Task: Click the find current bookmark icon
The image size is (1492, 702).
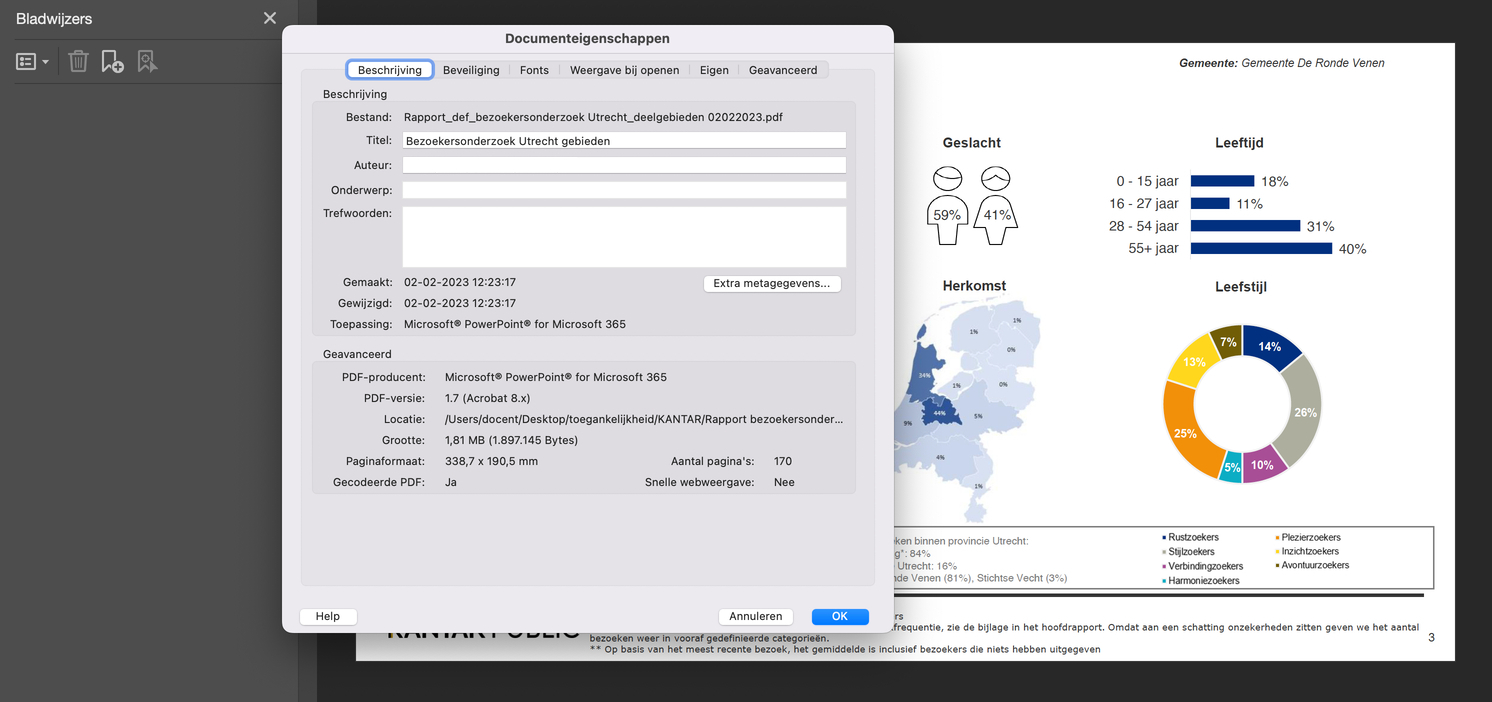Action: [x=148, y=62]
